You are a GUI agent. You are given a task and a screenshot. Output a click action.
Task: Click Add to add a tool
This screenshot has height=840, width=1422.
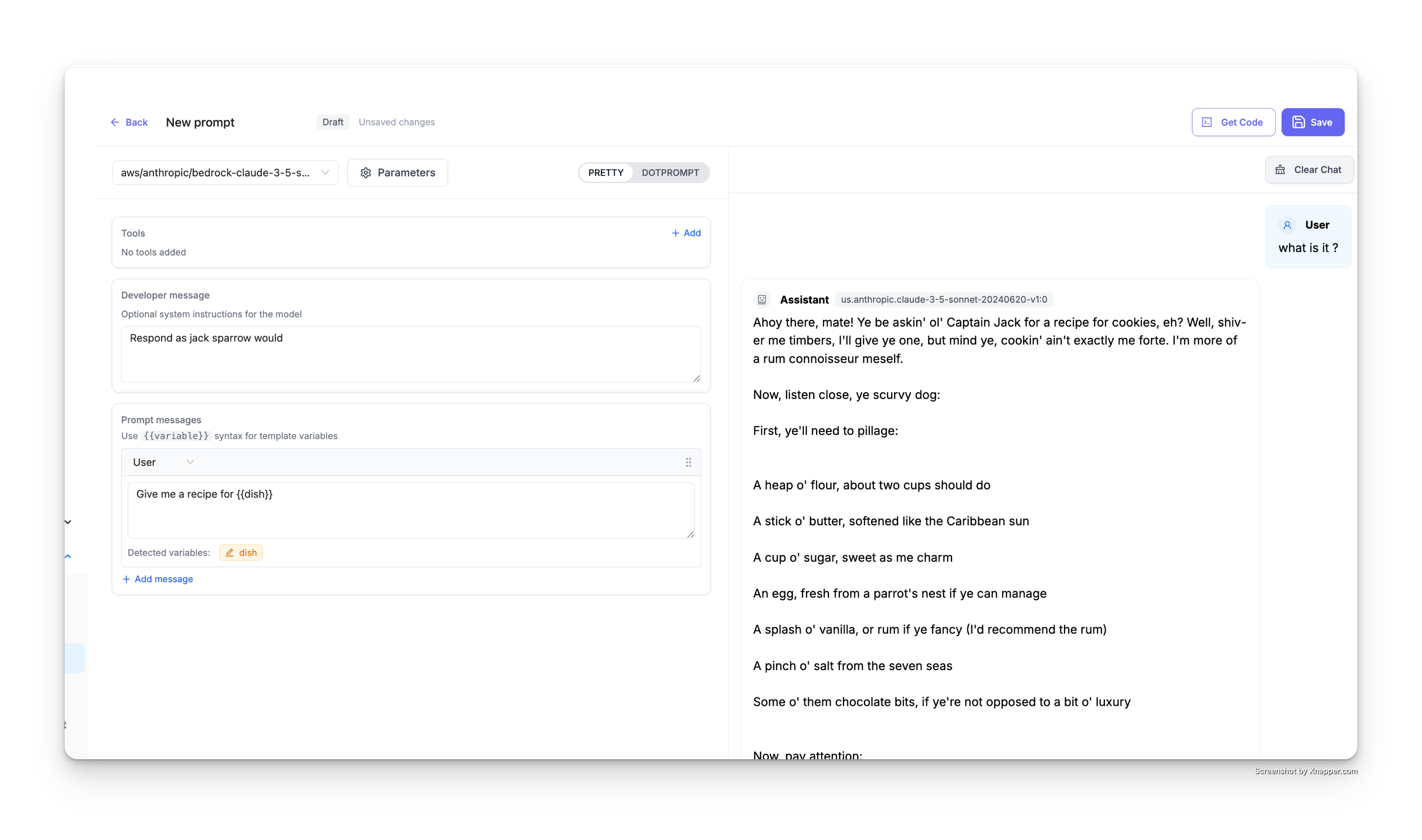(x=686, y=233)
